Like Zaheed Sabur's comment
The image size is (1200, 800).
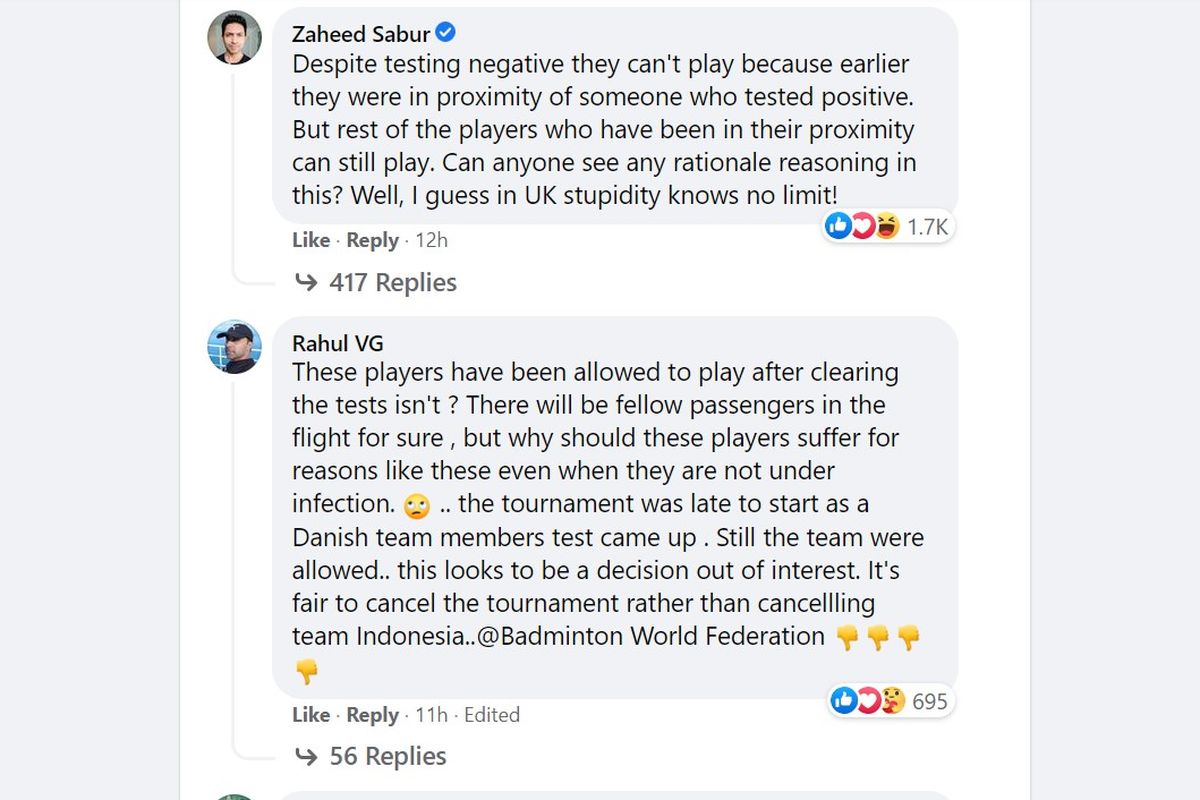tap(311, 240)
